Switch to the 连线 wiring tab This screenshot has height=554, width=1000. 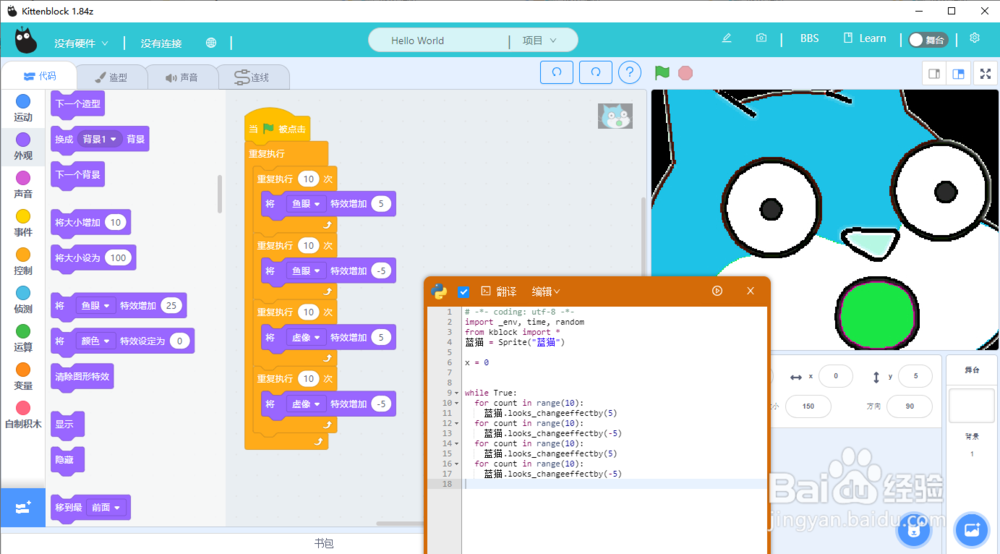point(253,77)
